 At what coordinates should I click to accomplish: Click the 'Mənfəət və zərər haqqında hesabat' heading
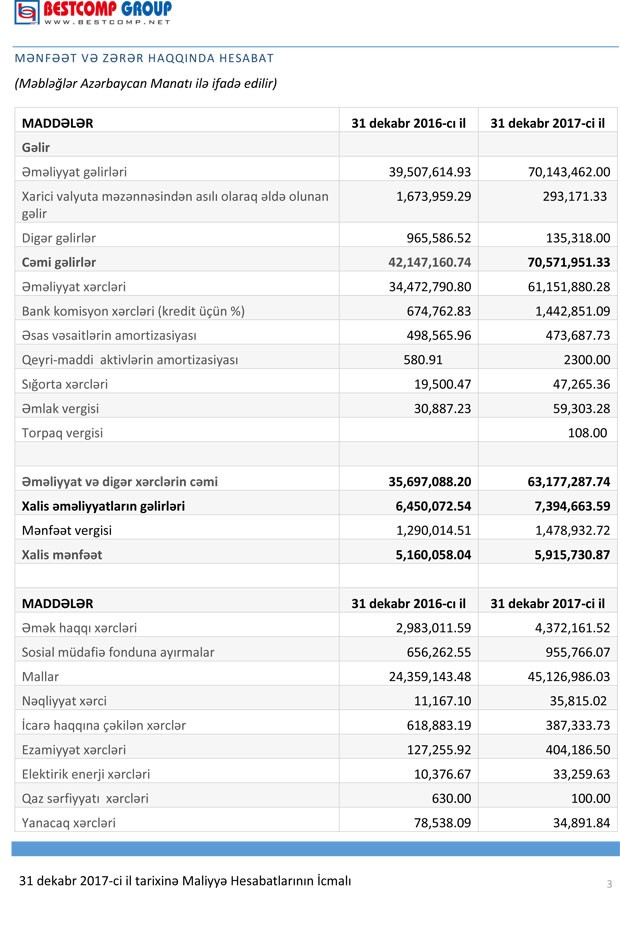(144, 59)
